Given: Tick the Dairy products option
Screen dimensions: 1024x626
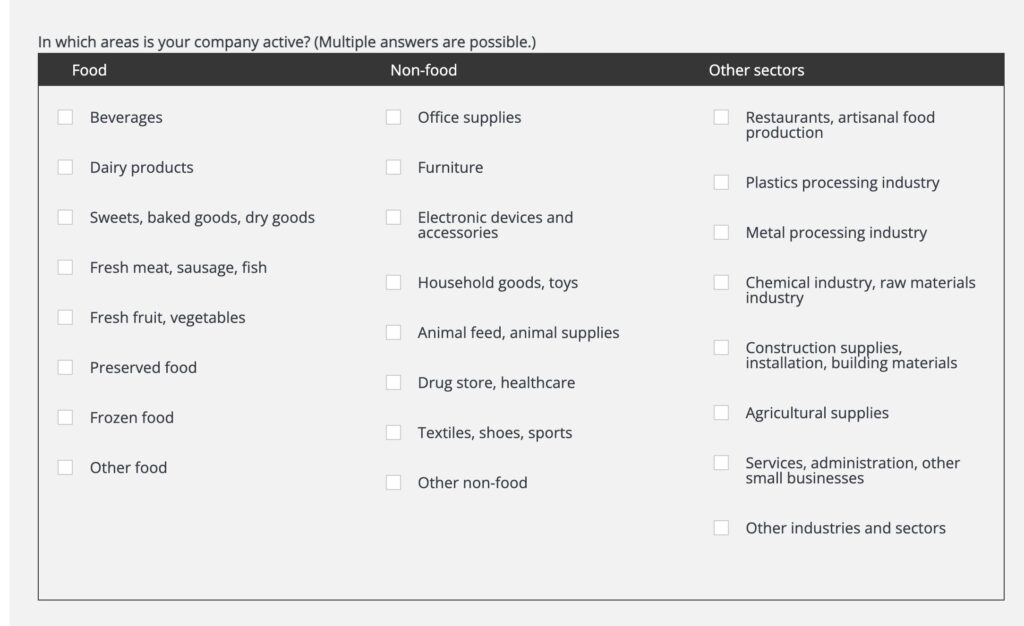Looking at the screenshot, I should pos(65,167).
